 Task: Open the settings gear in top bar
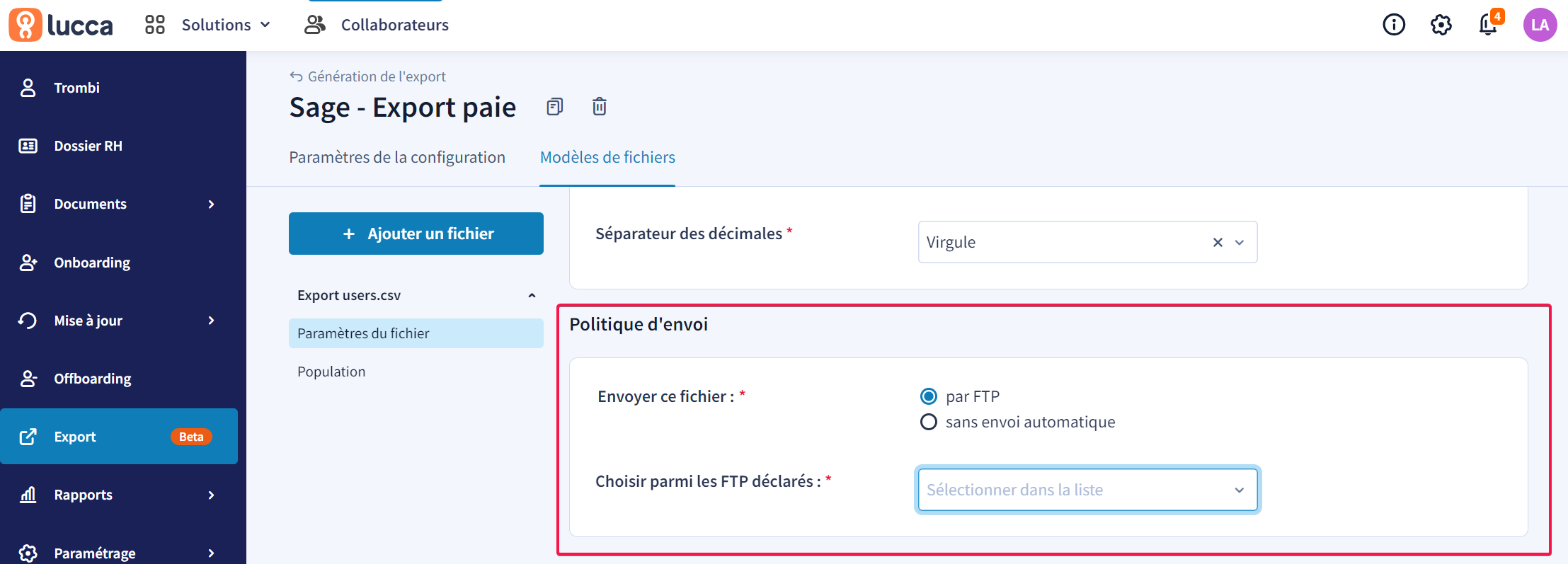click(1441, 25)
